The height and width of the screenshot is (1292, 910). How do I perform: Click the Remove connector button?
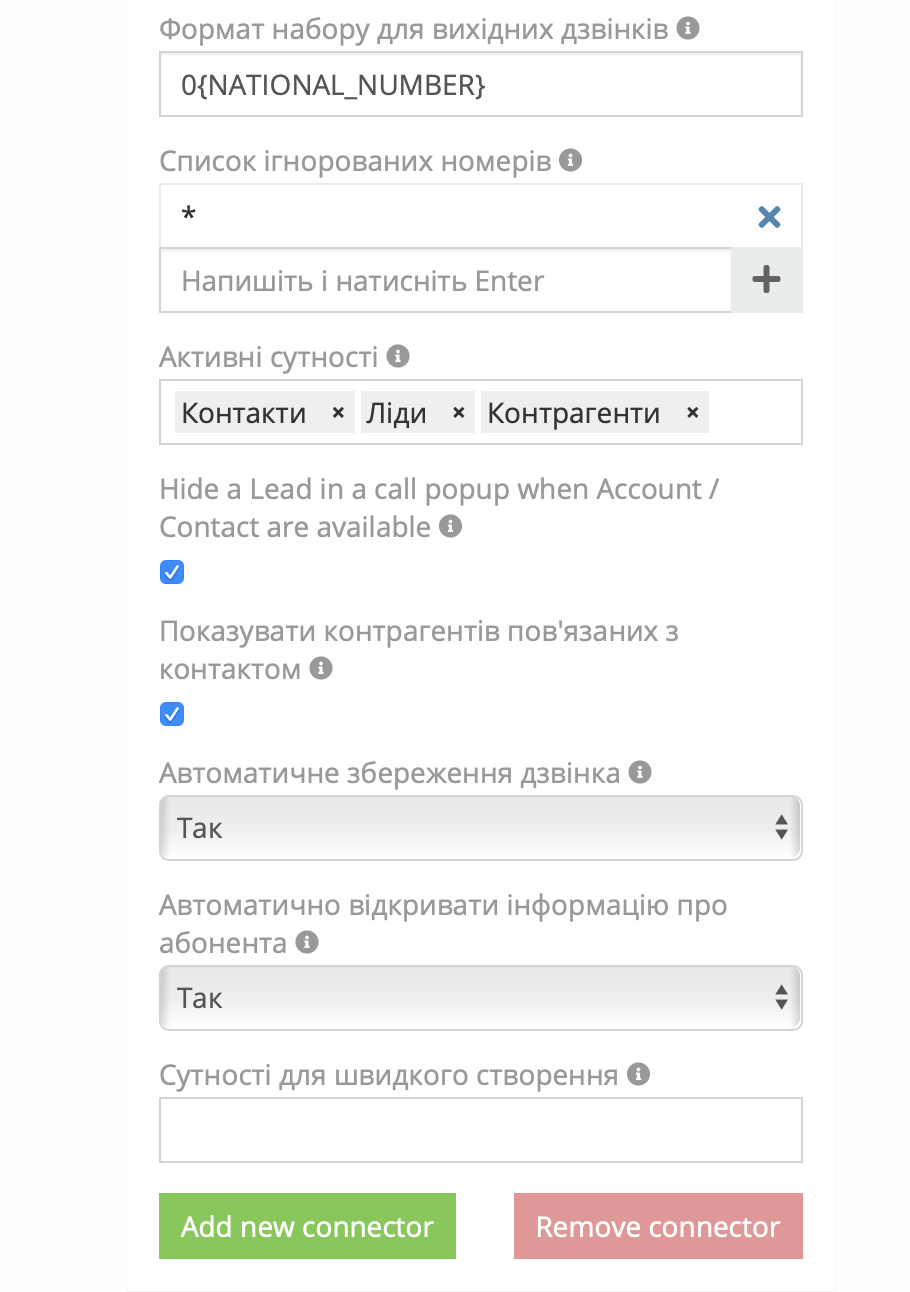(658, 1226)
